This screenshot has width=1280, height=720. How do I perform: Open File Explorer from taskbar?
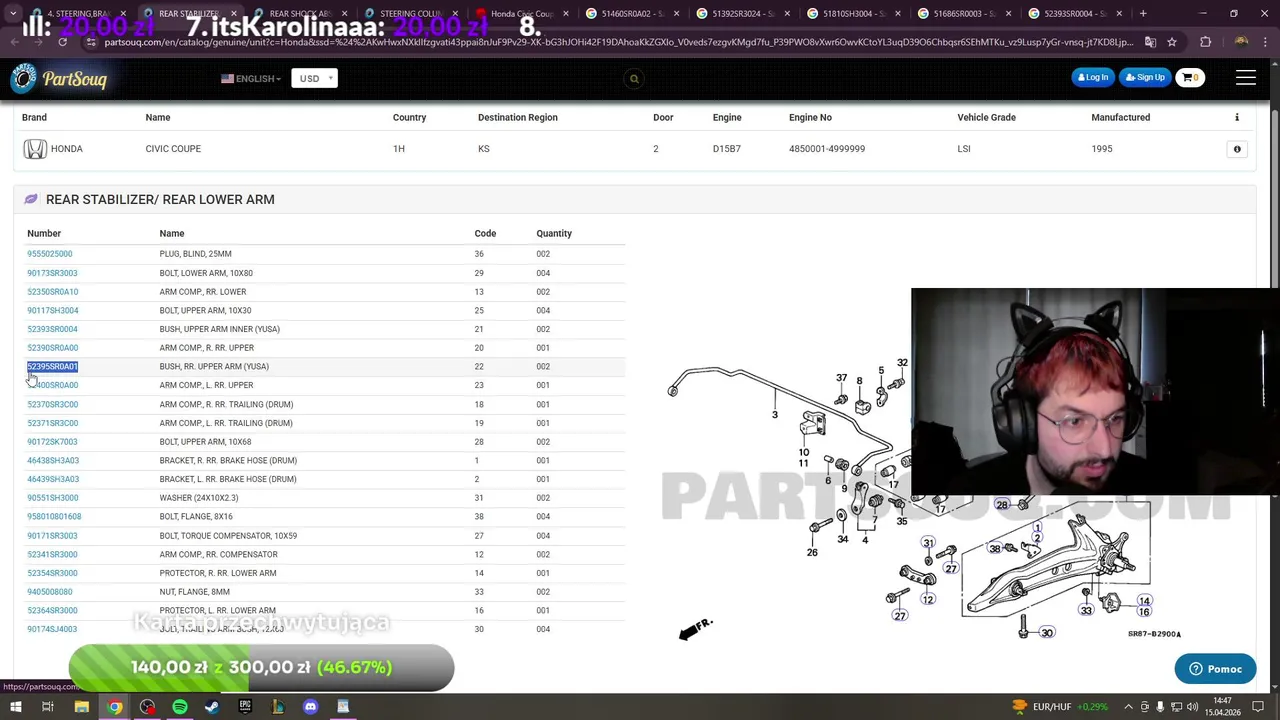click(82, 707)
